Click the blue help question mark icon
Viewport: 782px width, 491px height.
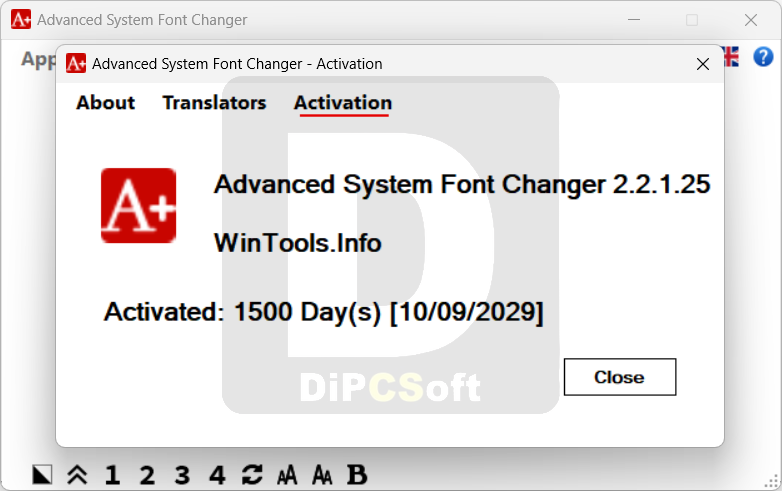click(x=763, y=56)
